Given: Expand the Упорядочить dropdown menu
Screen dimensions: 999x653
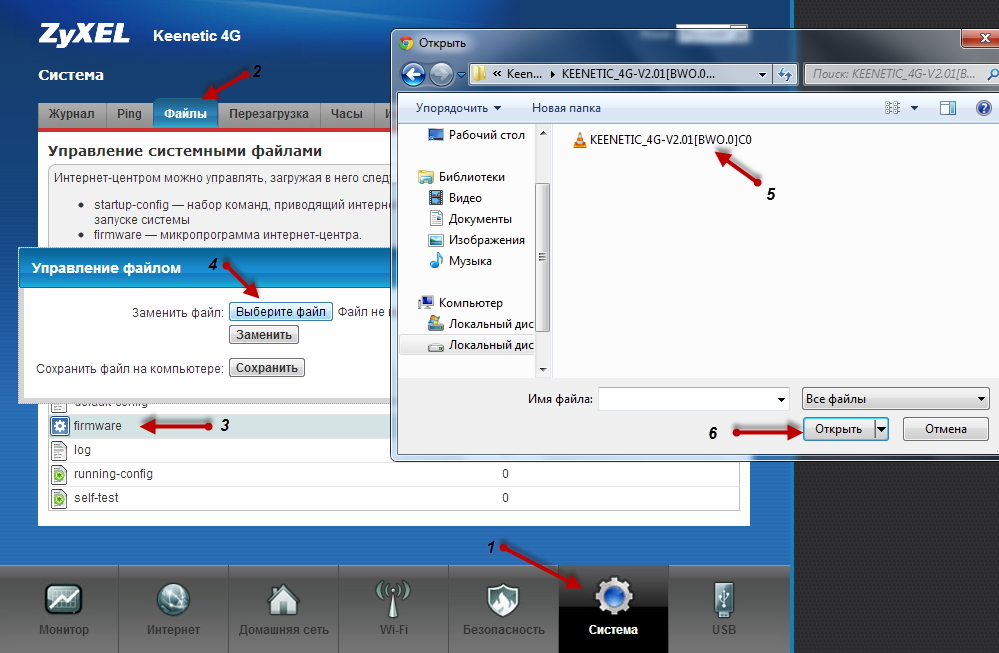Looking at the screenshot, I should coord(458,108).
